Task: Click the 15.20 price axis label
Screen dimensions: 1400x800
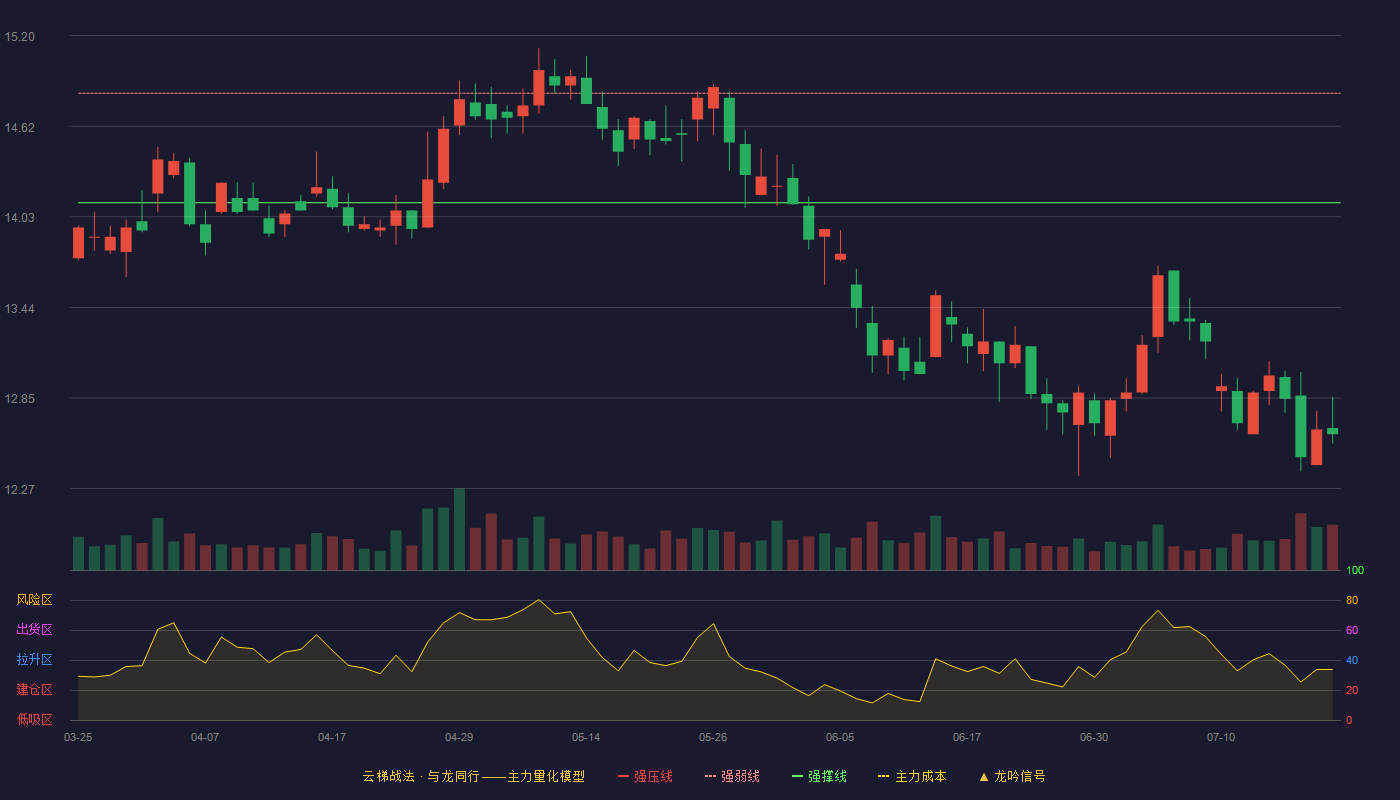Action: point(19,37)
